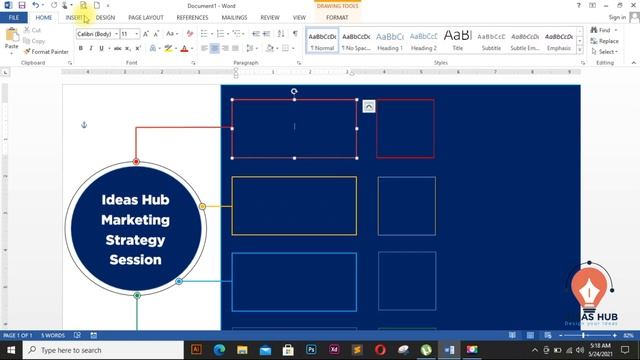The height and width of the screenshot is (360, 640).
Task: Click the text highlight color button
Action: (x=168, y=49)
